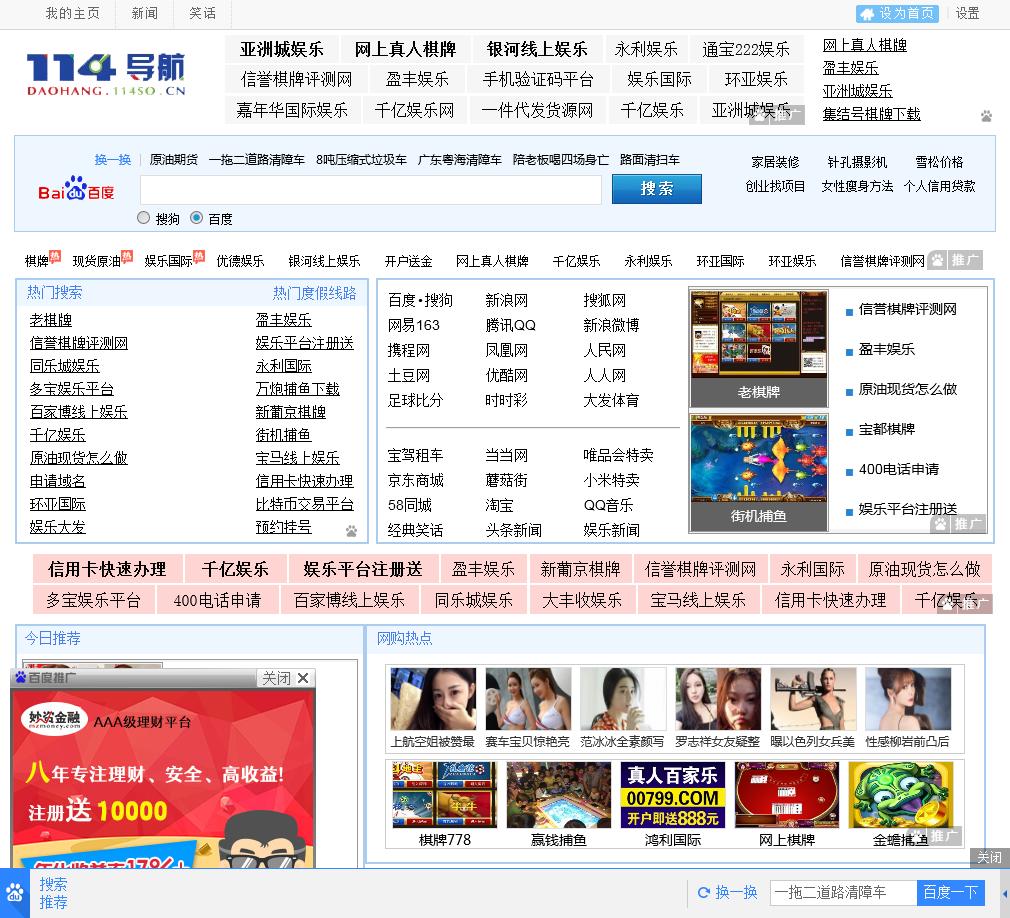Open the 网上棋牌 thumbnail
Viewport: 1010px width, 918px height.
point(787,795)
